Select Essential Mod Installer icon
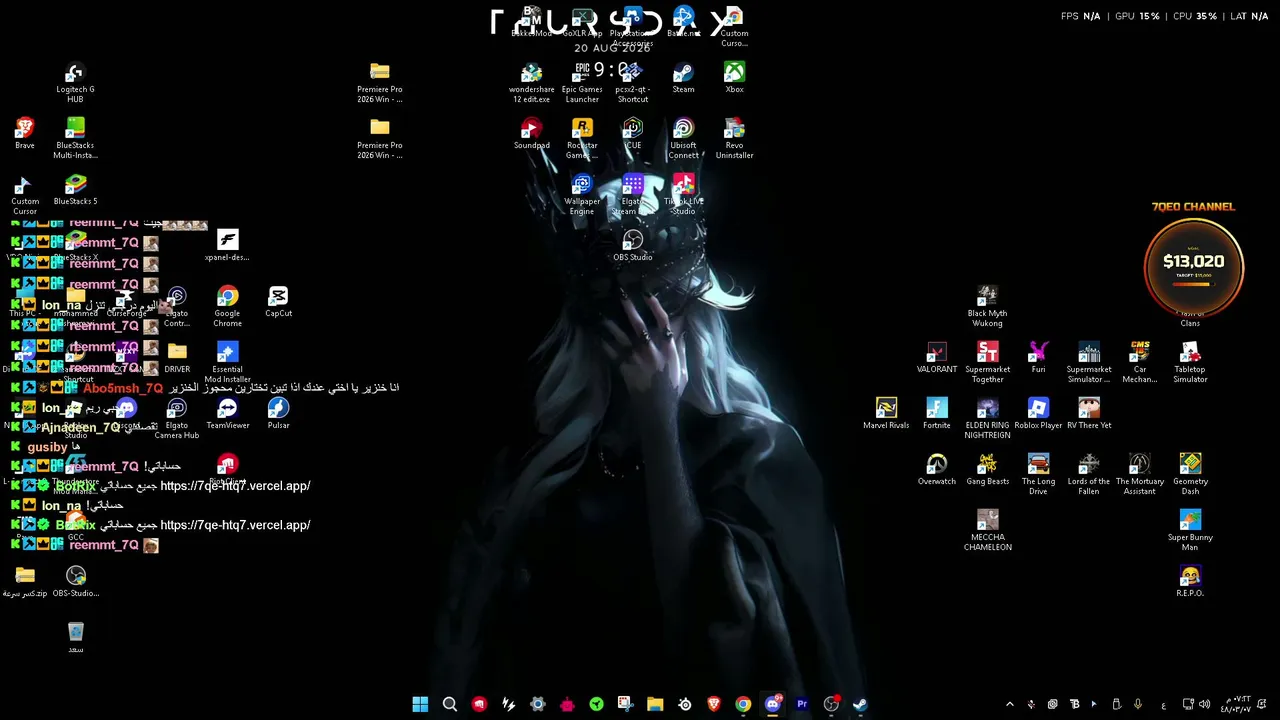The width and height of the screenshot is (1280, 720). pyautogui.click(x=227, y=362)
